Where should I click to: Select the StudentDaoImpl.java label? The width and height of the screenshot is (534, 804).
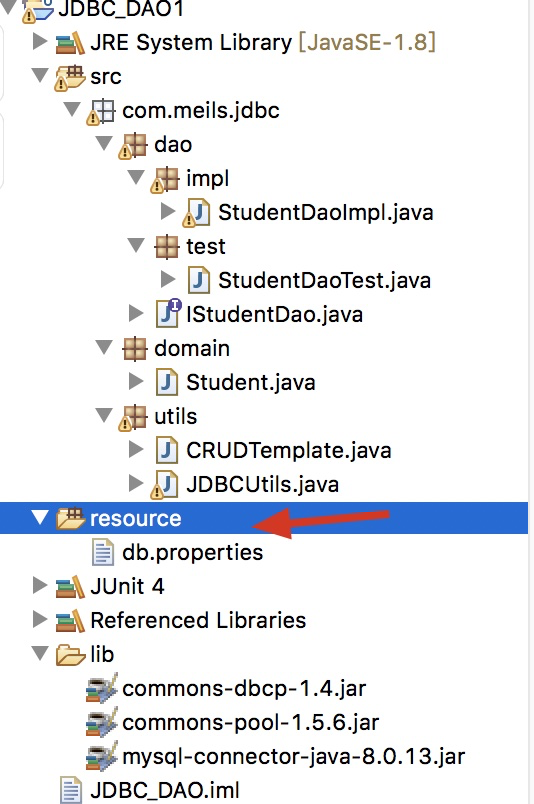[326, 213]
